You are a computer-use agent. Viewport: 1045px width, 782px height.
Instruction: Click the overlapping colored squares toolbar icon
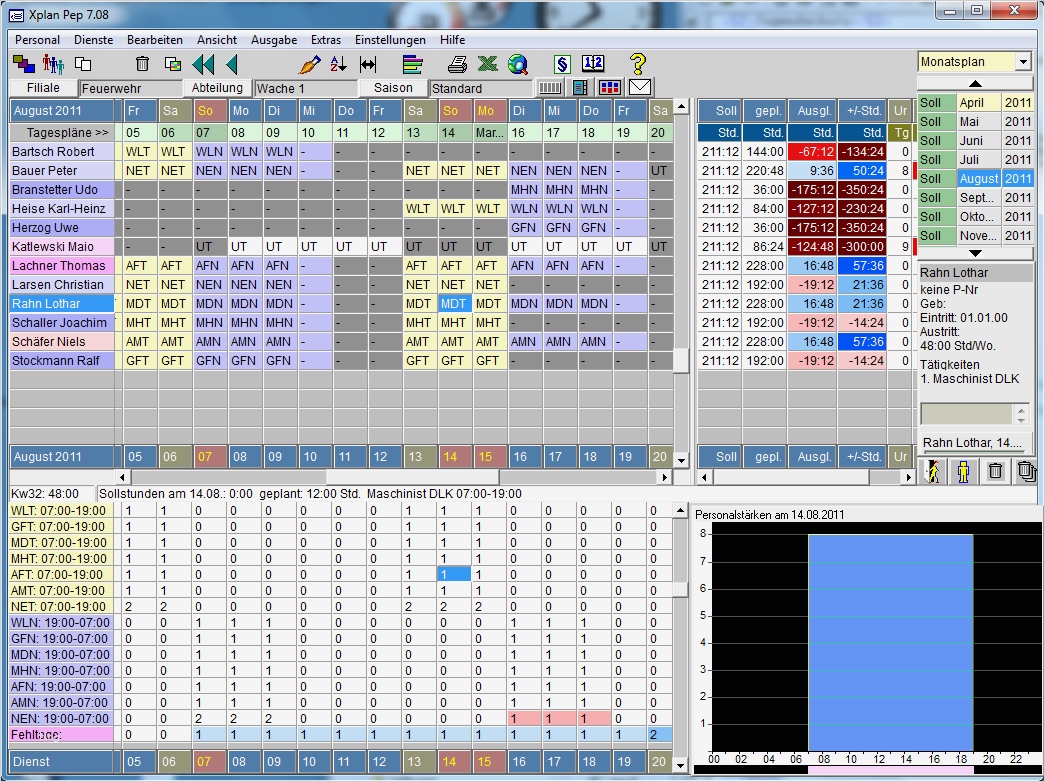pos(24,64)
